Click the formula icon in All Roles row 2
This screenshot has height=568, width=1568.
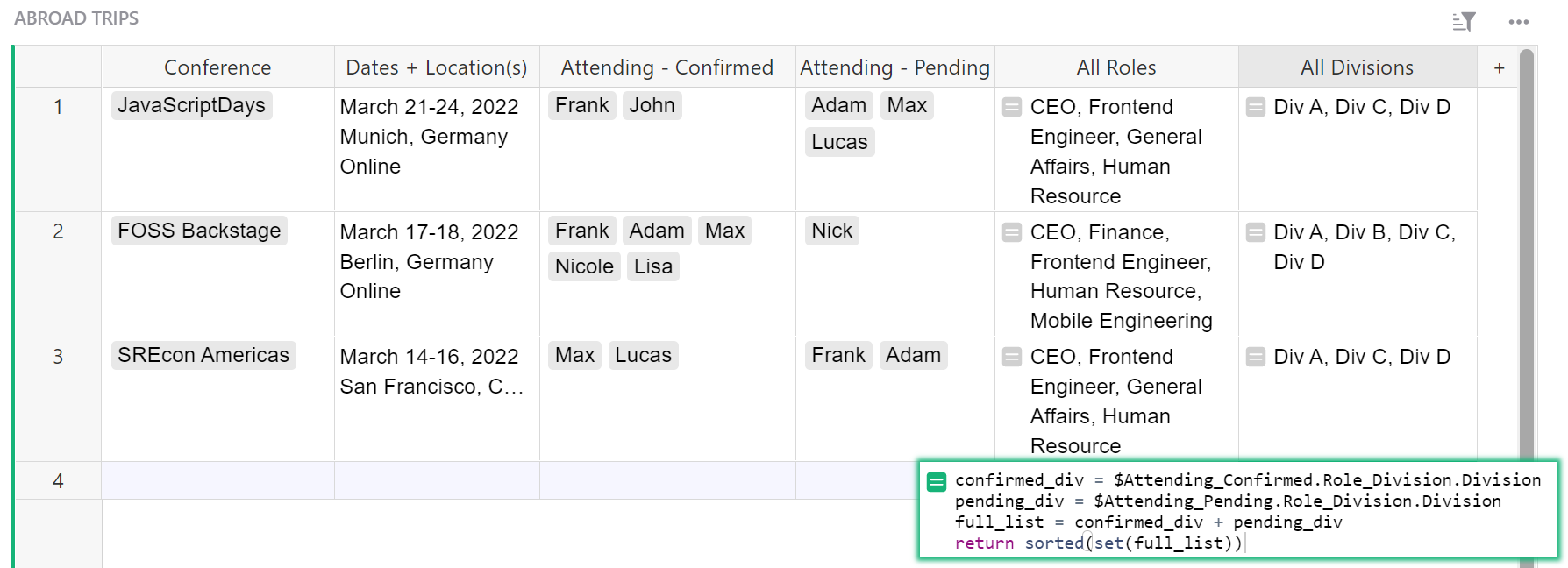click(x=1012, y=232)
